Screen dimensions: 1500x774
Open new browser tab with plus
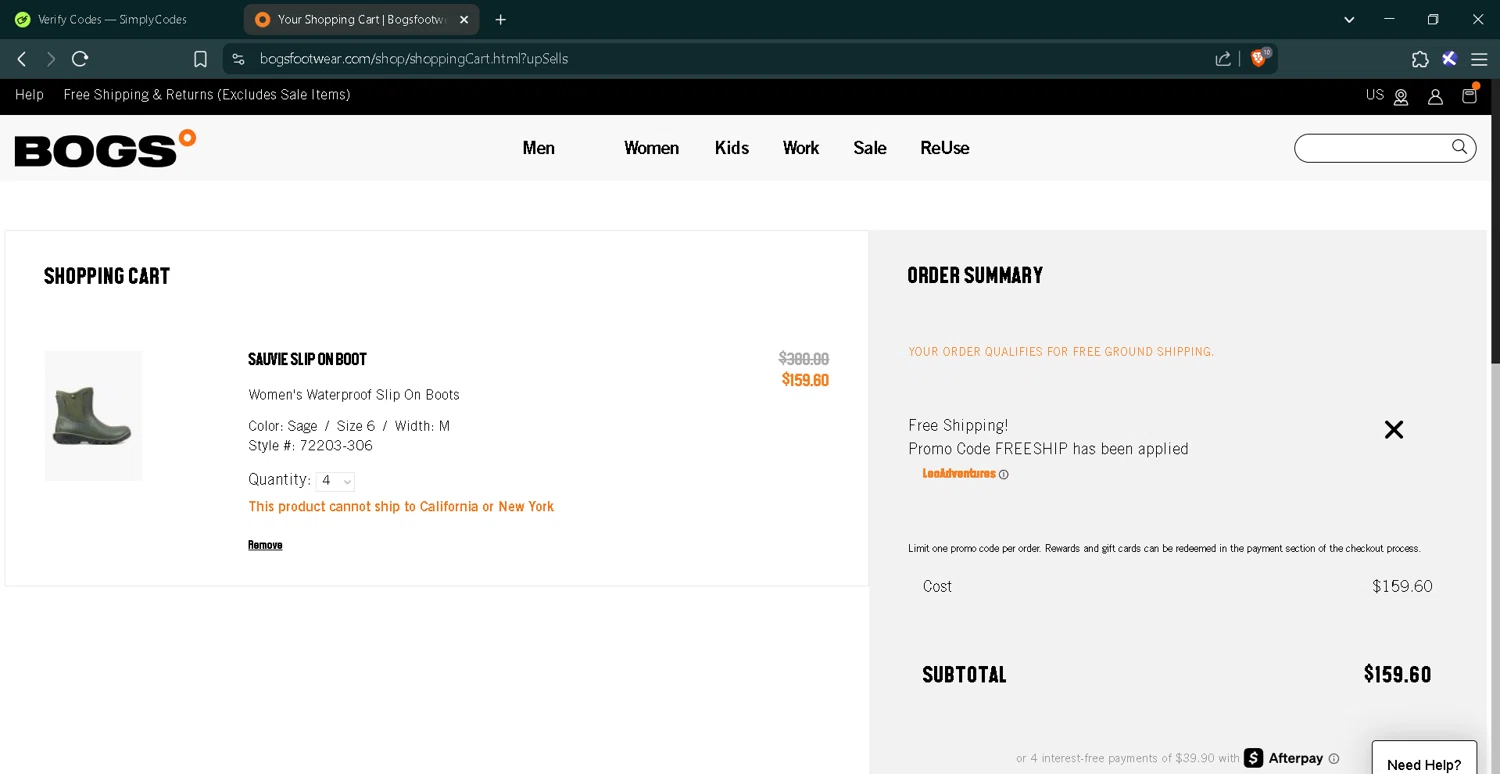tap(501, 19)
